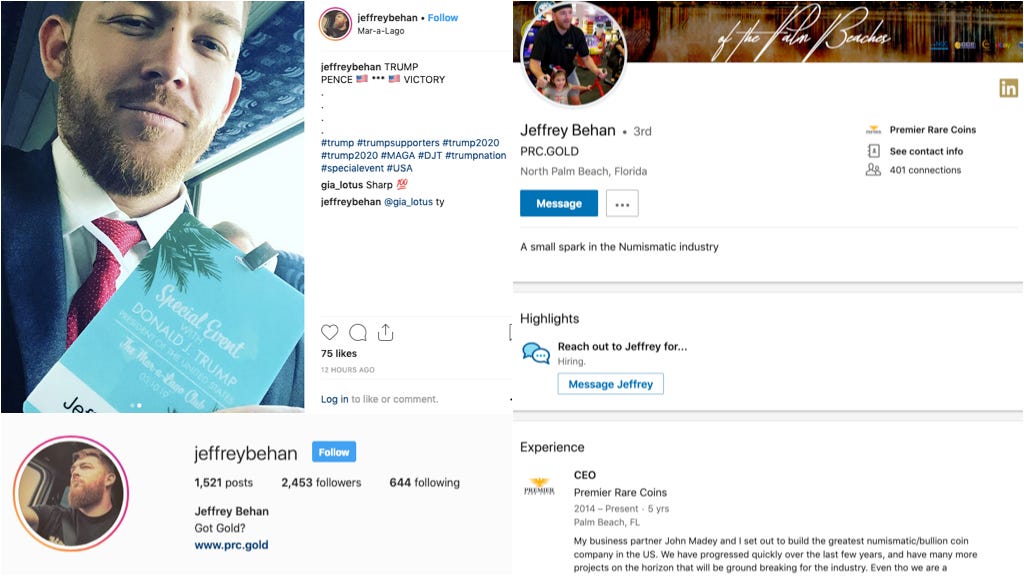The height and width of the screenshot is (576, 1024).
Task: View the 401 connections people icon
Action: [x=873, y=170]
